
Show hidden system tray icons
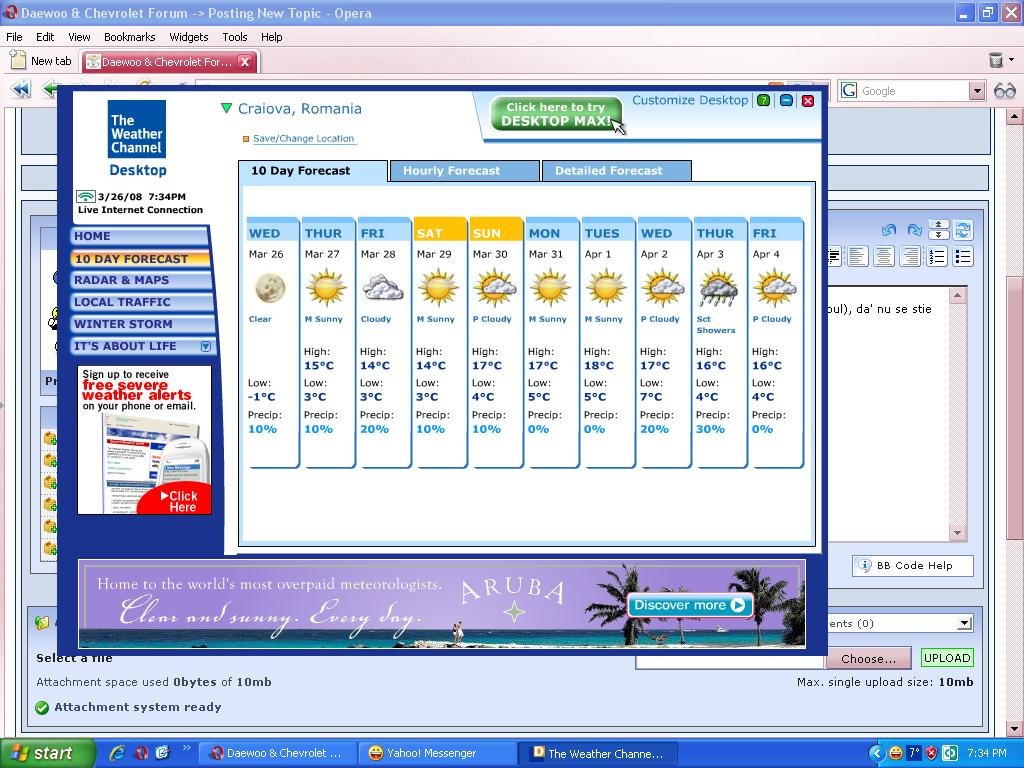876,753
